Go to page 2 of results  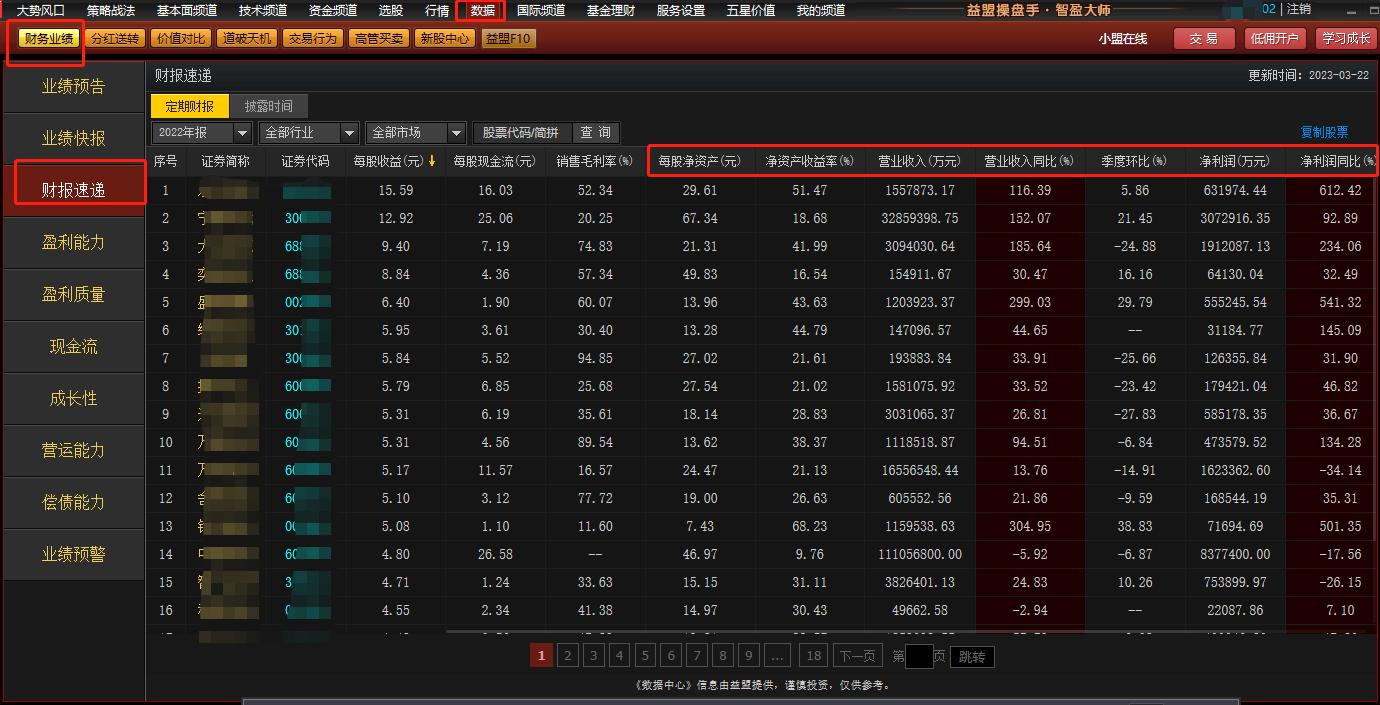[567, 656]
